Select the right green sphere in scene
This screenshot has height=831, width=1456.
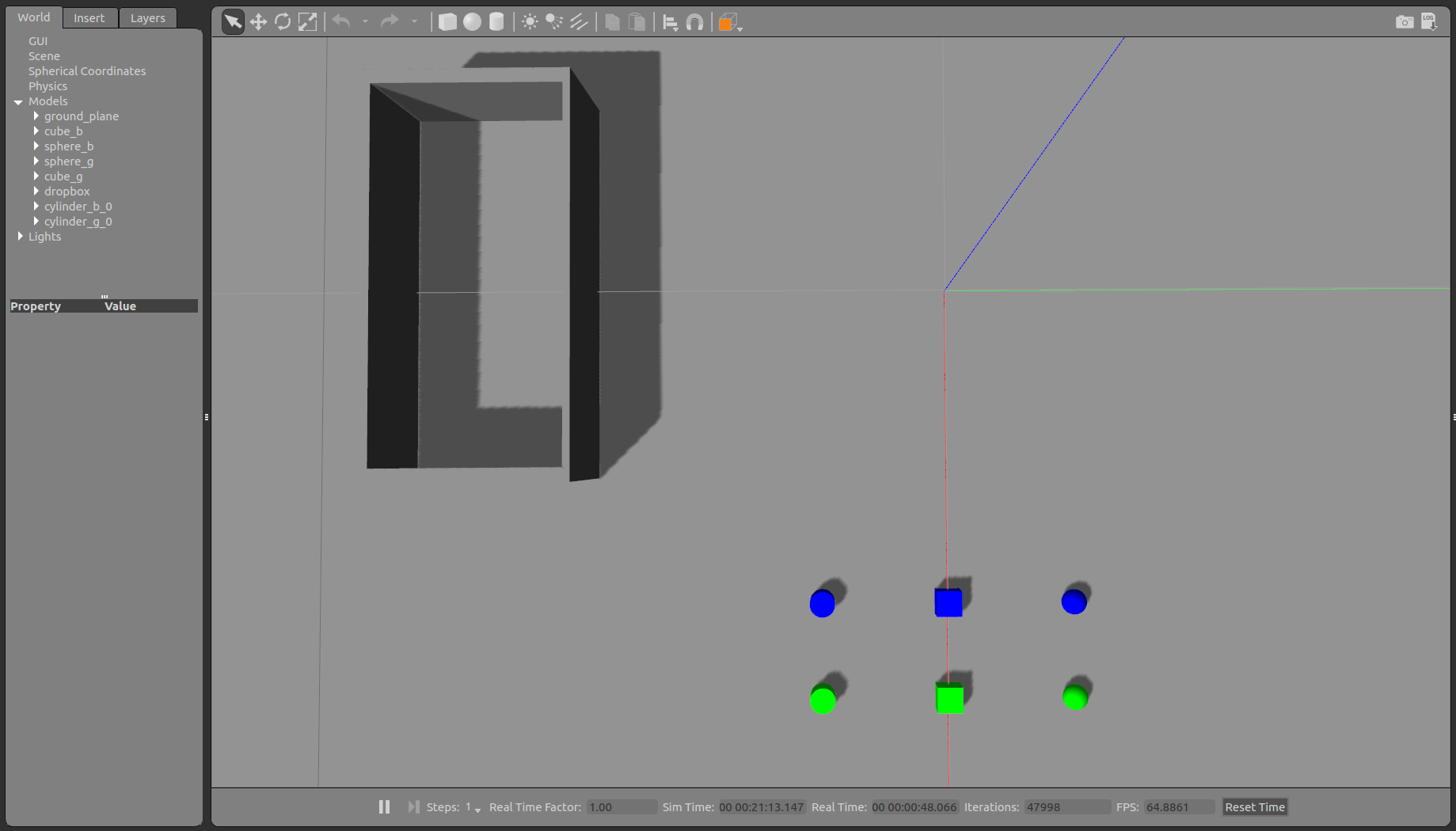pos(1075,697)
